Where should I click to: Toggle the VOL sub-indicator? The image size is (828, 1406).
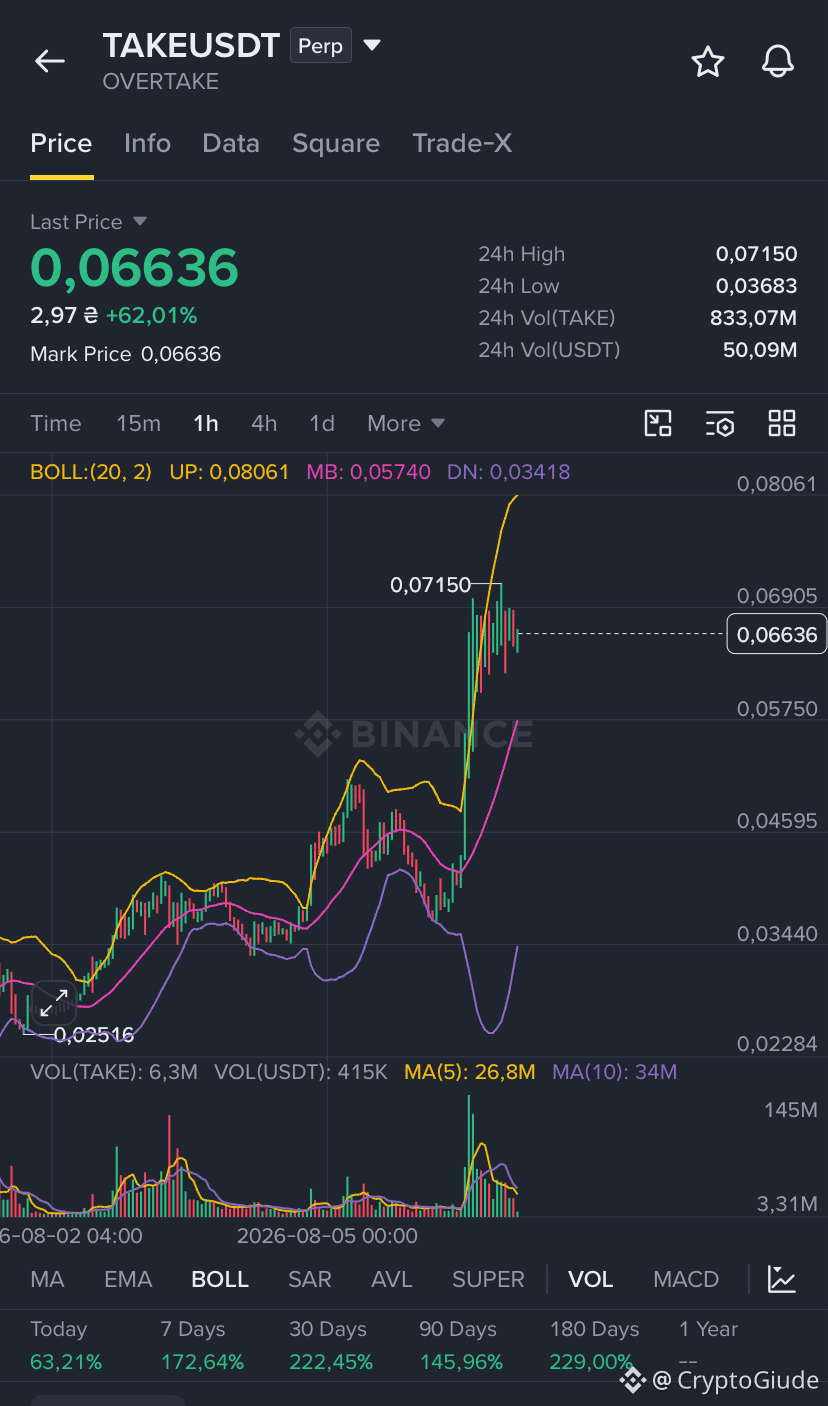pos(590,1279)
